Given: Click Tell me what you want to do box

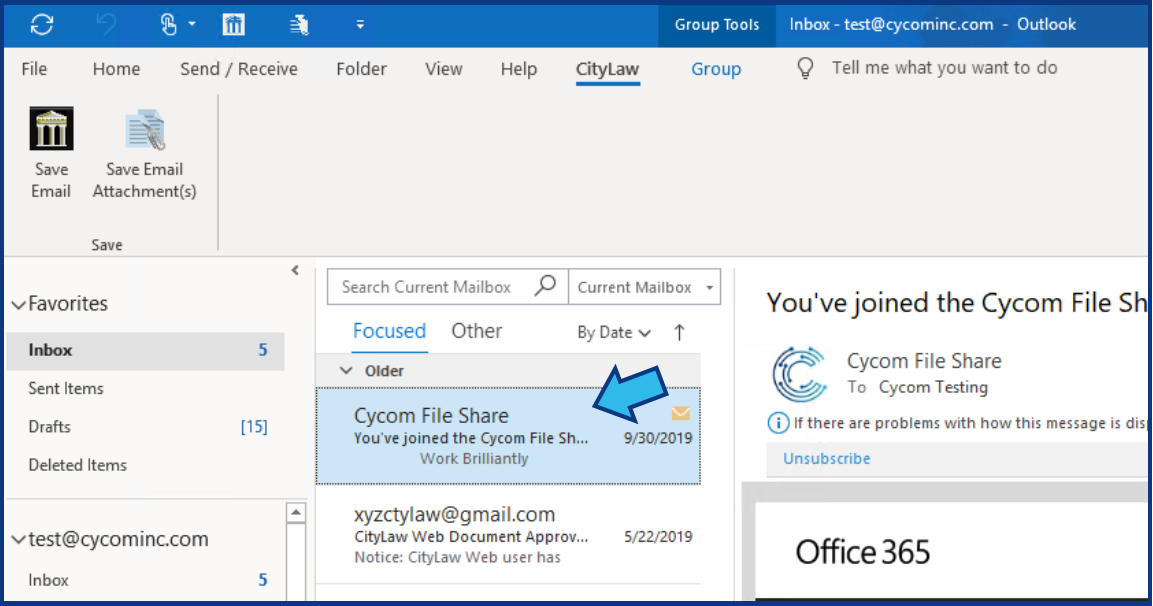Looking at the screenshot, I should point(944,68).
